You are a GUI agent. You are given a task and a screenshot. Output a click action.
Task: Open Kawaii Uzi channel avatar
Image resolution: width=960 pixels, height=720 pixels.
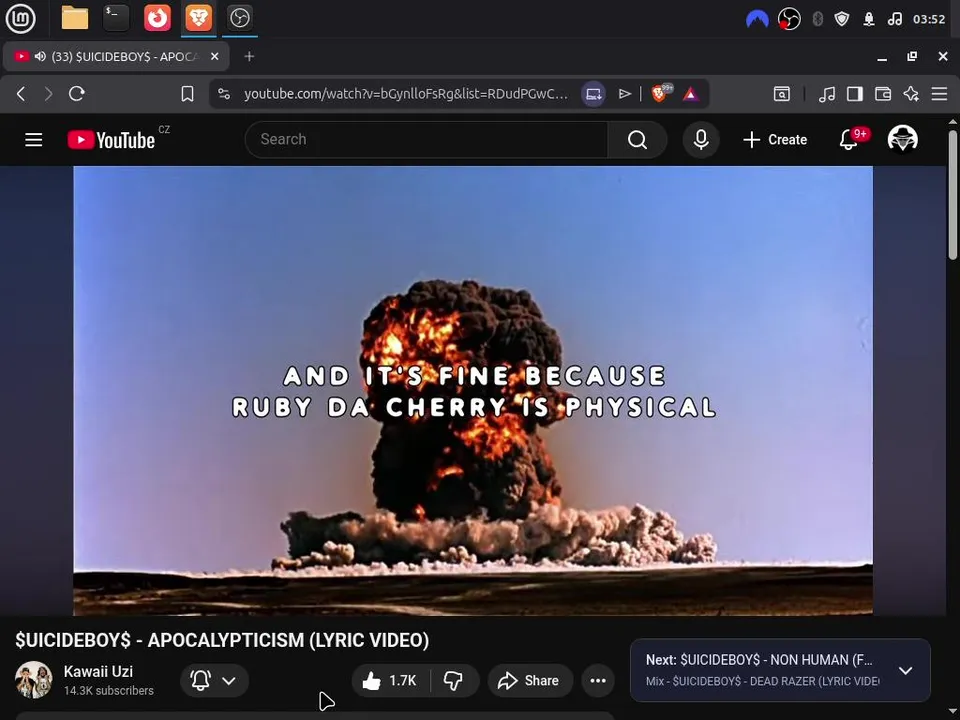[x=34, y=680]
